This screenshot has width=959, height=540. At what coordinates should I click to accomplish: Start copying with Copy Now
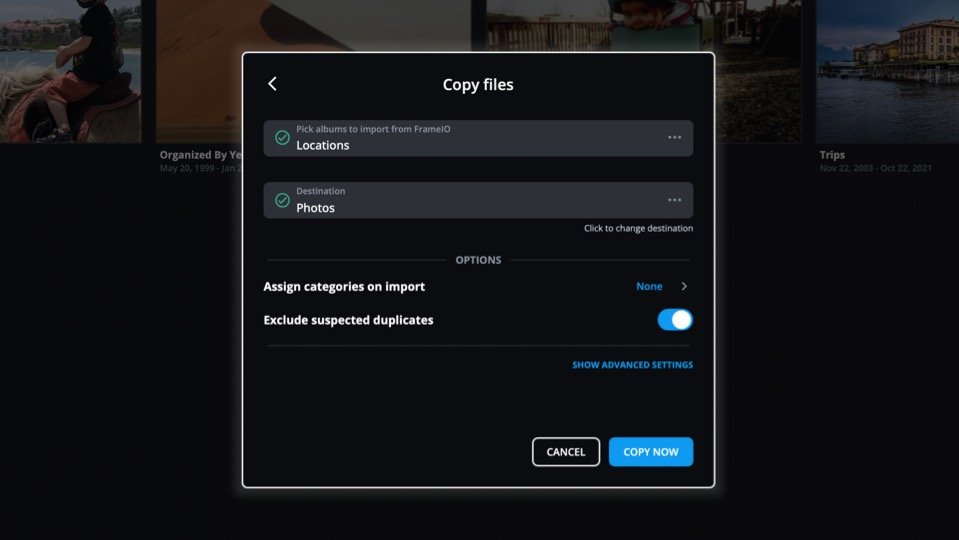pyautogui.click(x=651, y=452)
